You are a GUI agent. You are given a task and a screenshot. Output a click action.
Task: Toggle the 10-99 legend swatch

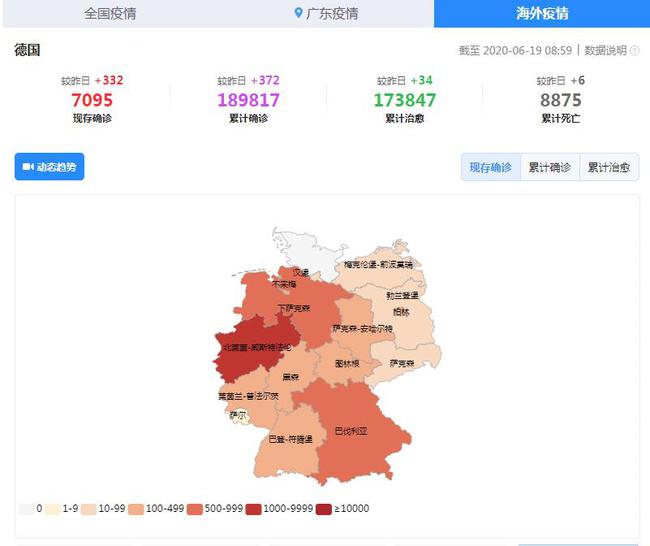pyautogui.click(x=89, y=509)
